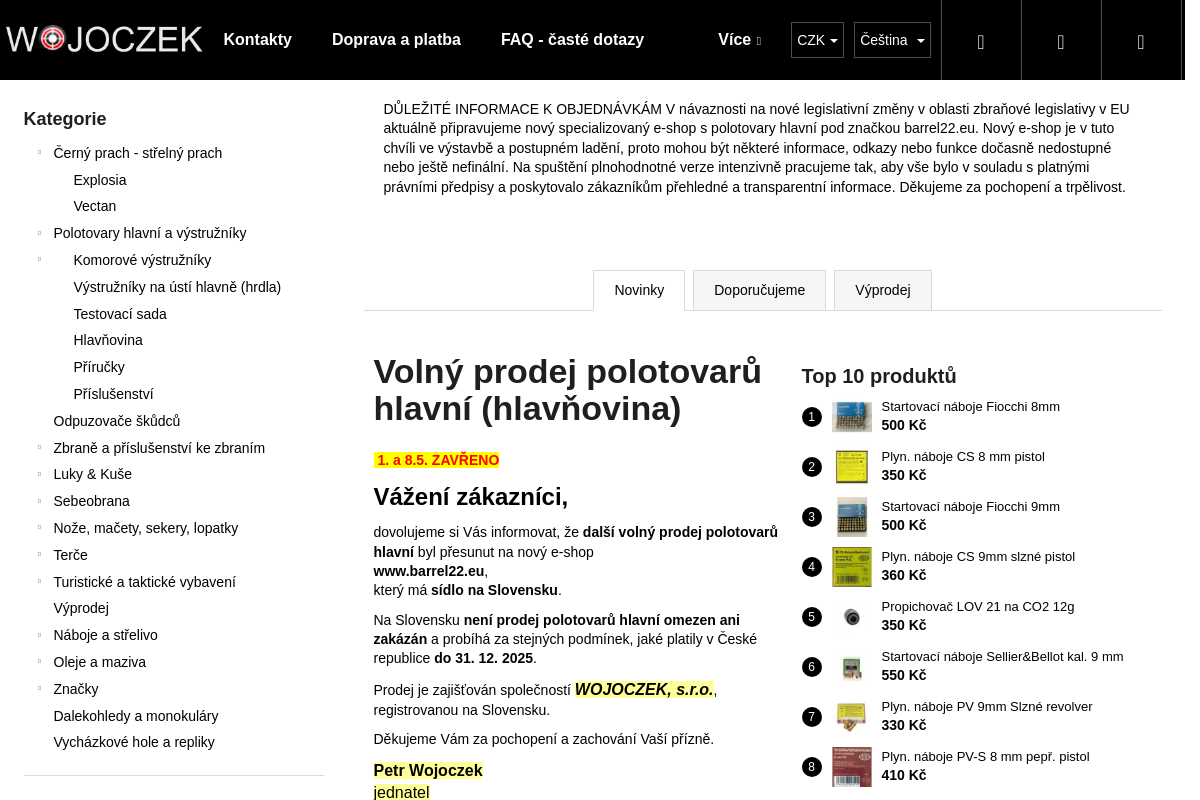
Task: Select the Vectan subcategory
Action: (x=95, y=206)
